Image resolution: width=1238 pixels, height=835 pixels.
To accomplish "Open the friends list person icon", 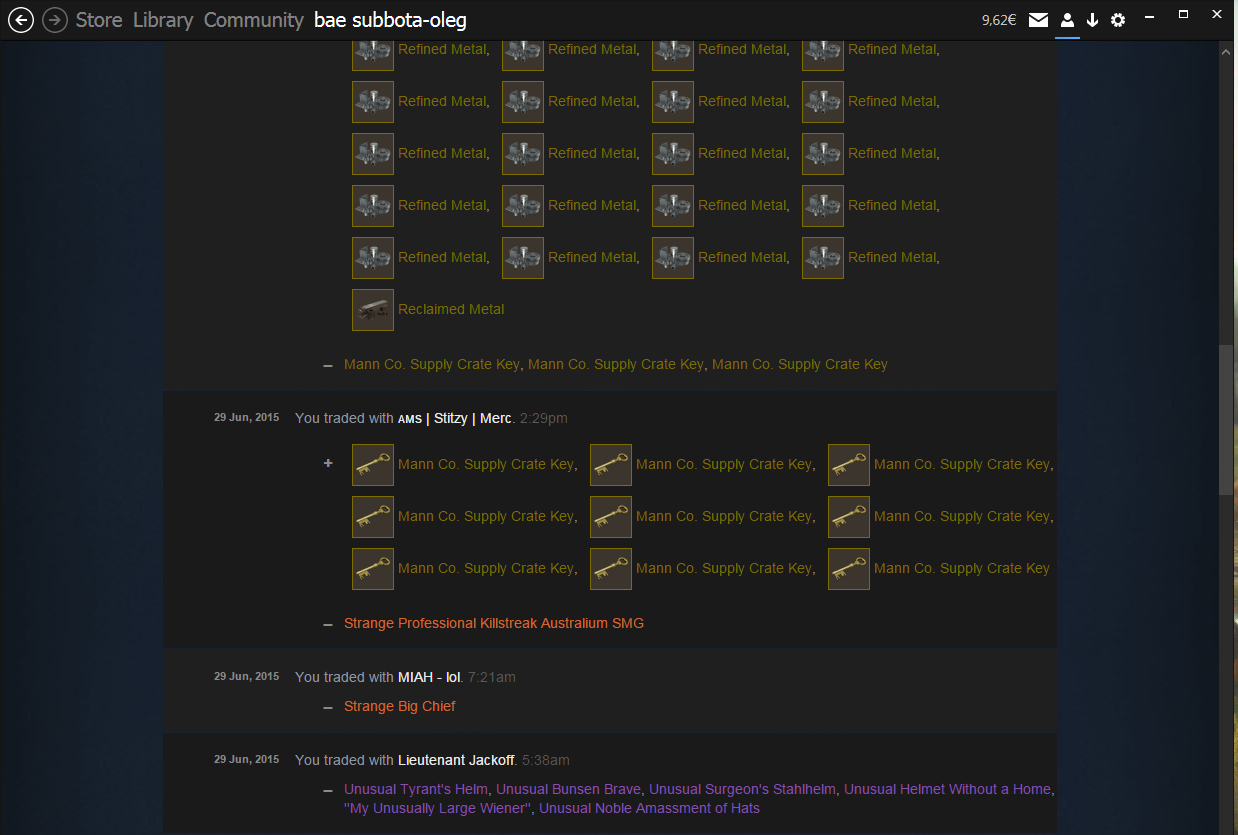I will pos(1067,20).
